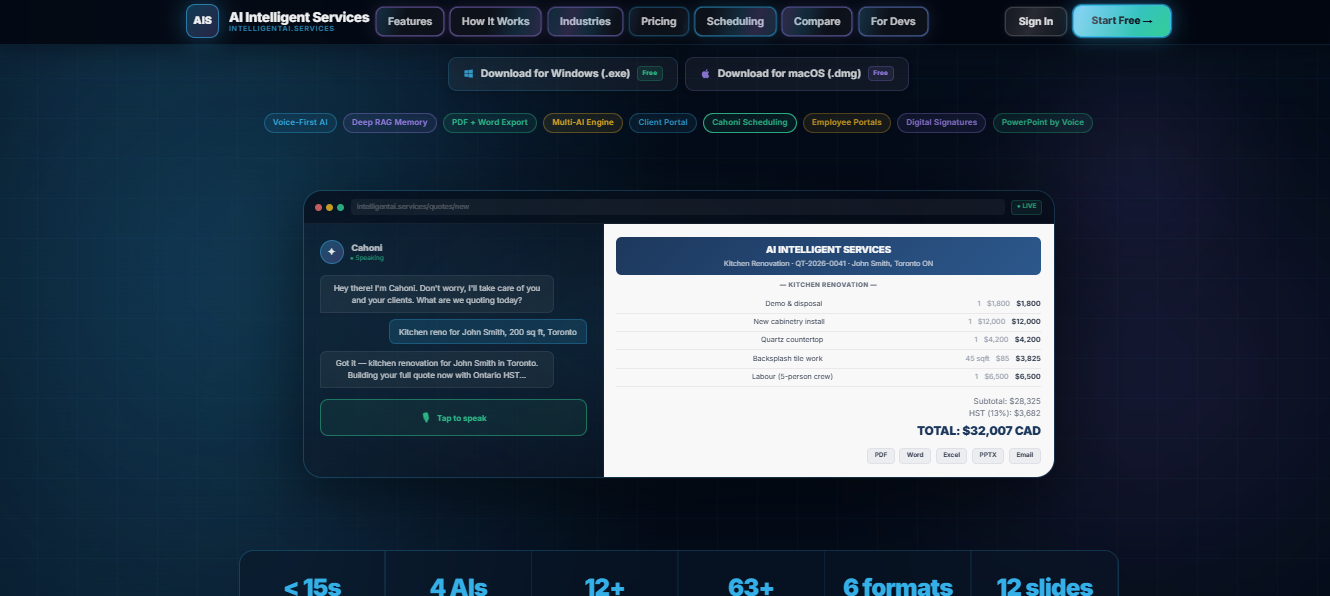Click the INTELLIGENTAI.SERVICES subtitle text
Viewport: 1330px width, 596px height.
coord(282,29)
